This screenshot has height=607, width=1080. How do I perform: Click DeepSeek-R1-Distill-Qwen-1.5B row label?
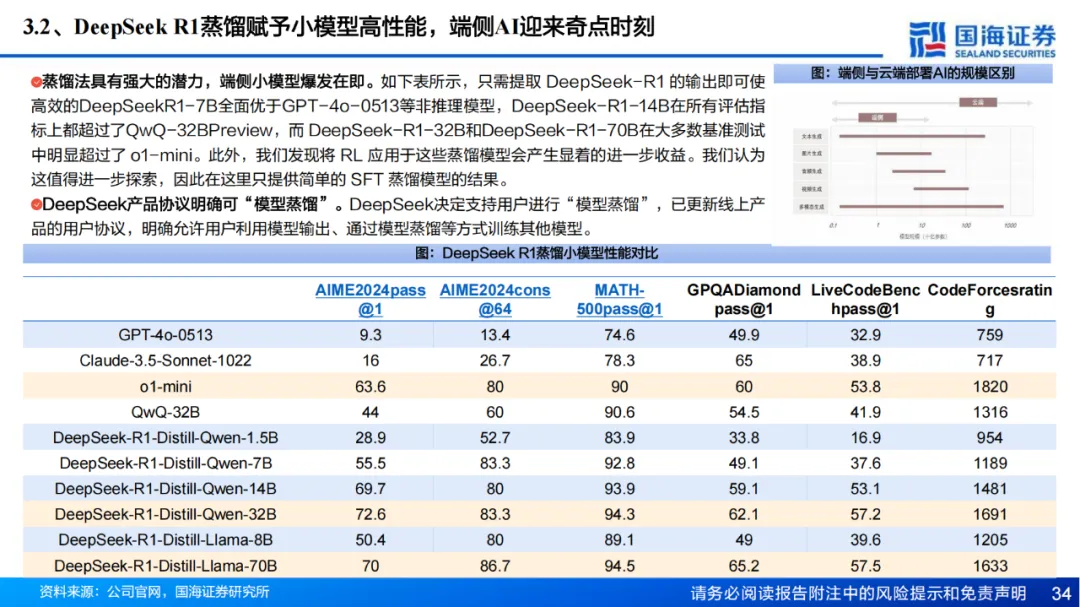165,438
